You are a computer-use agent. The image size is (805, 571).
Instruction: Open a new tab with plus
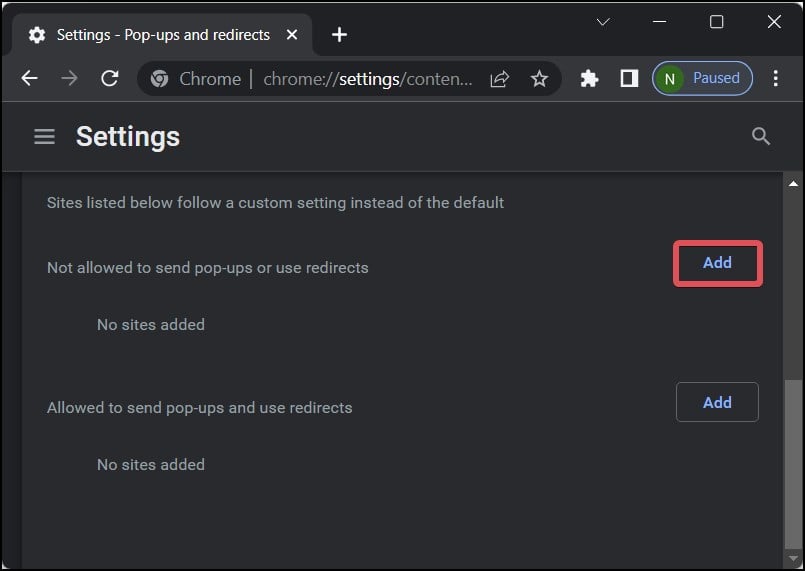(339, 35)
